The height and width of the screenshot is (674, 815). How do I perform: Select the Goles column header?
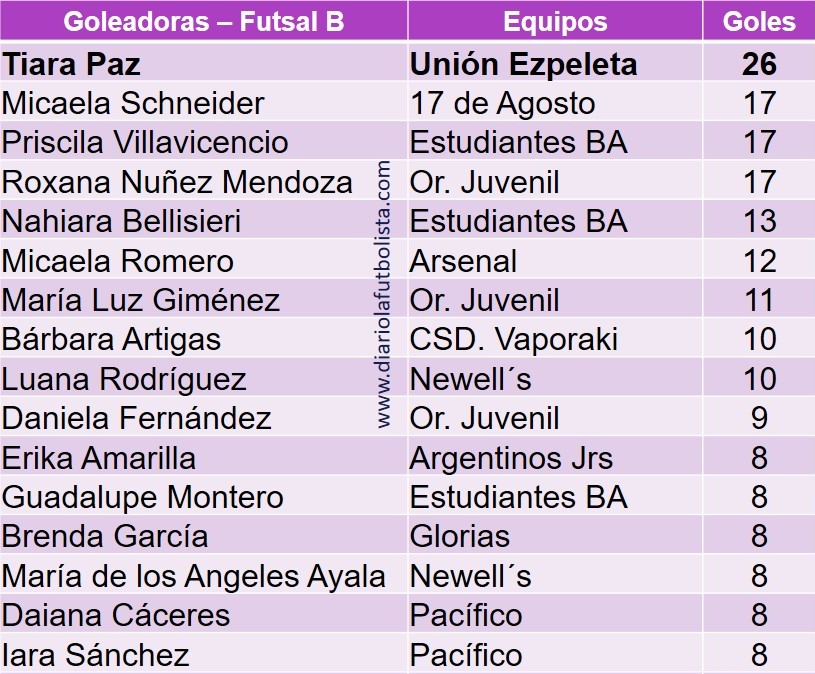[759, 21]
